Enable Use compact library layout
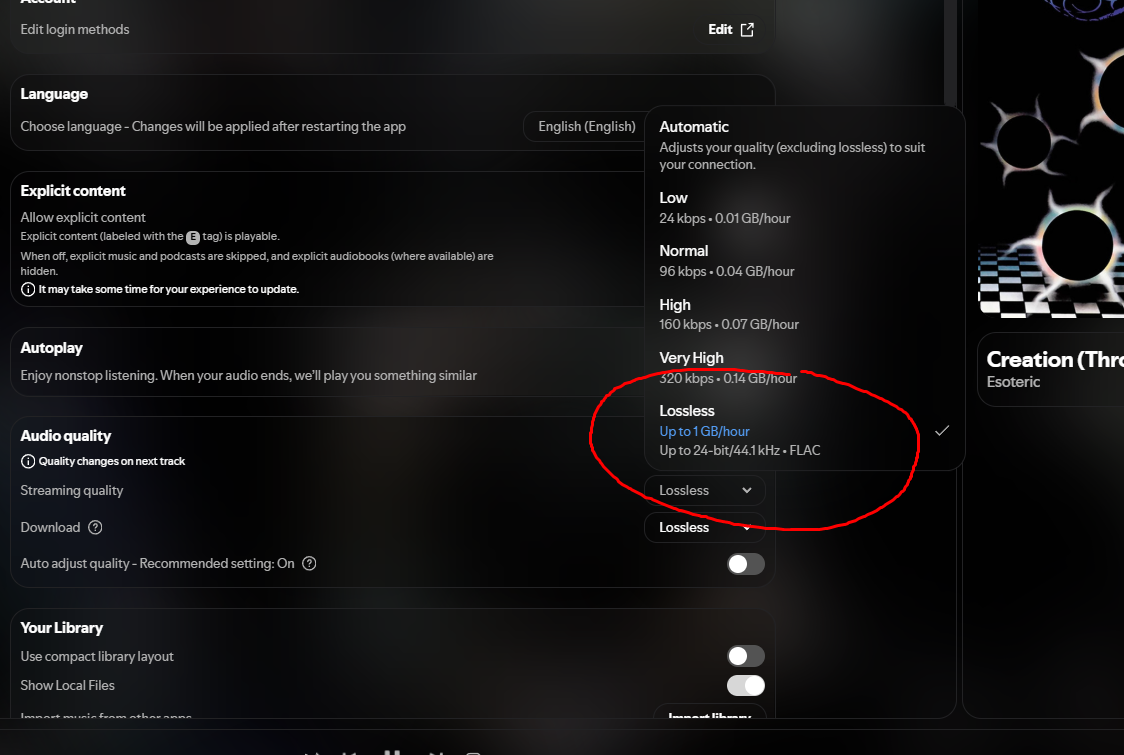The image size is (1124, 755). (x=746, y=656)
